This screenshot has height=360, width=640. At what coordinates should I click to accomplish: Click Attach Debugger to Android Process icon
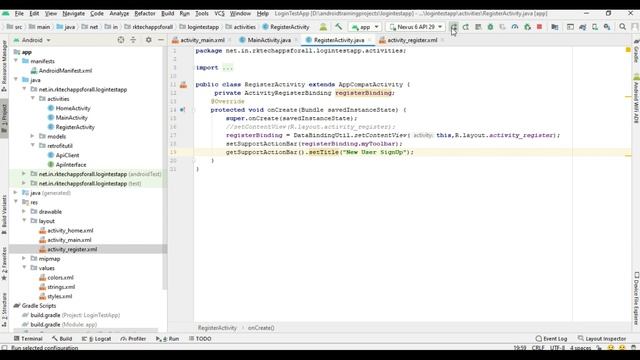click(527, 27)
